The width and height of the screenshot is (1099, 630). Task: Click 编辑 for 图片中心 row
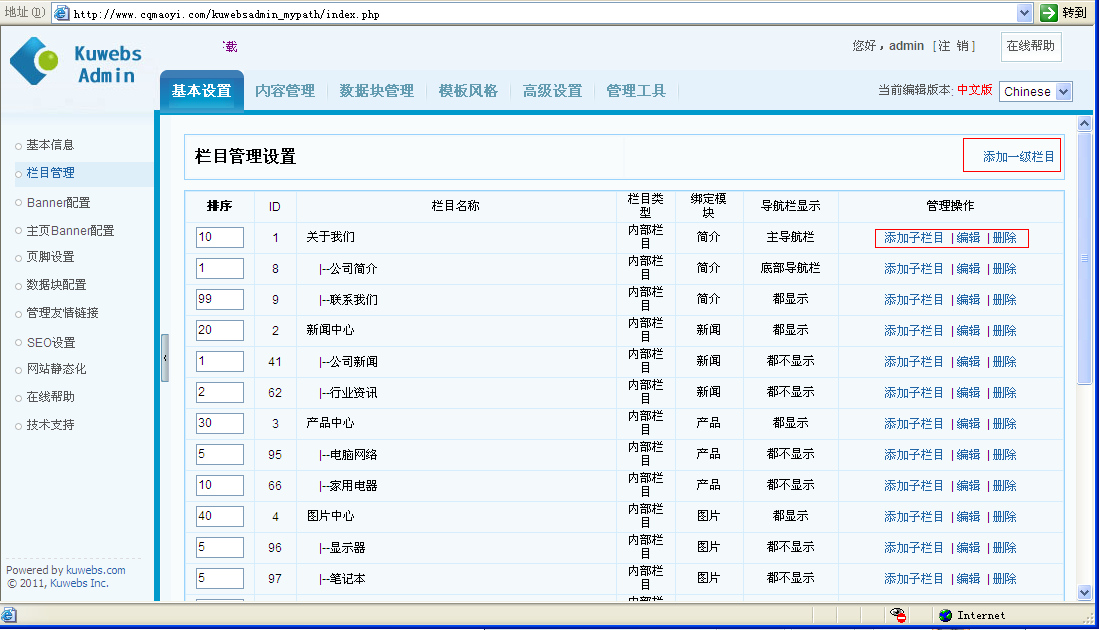tap(969, 517)
